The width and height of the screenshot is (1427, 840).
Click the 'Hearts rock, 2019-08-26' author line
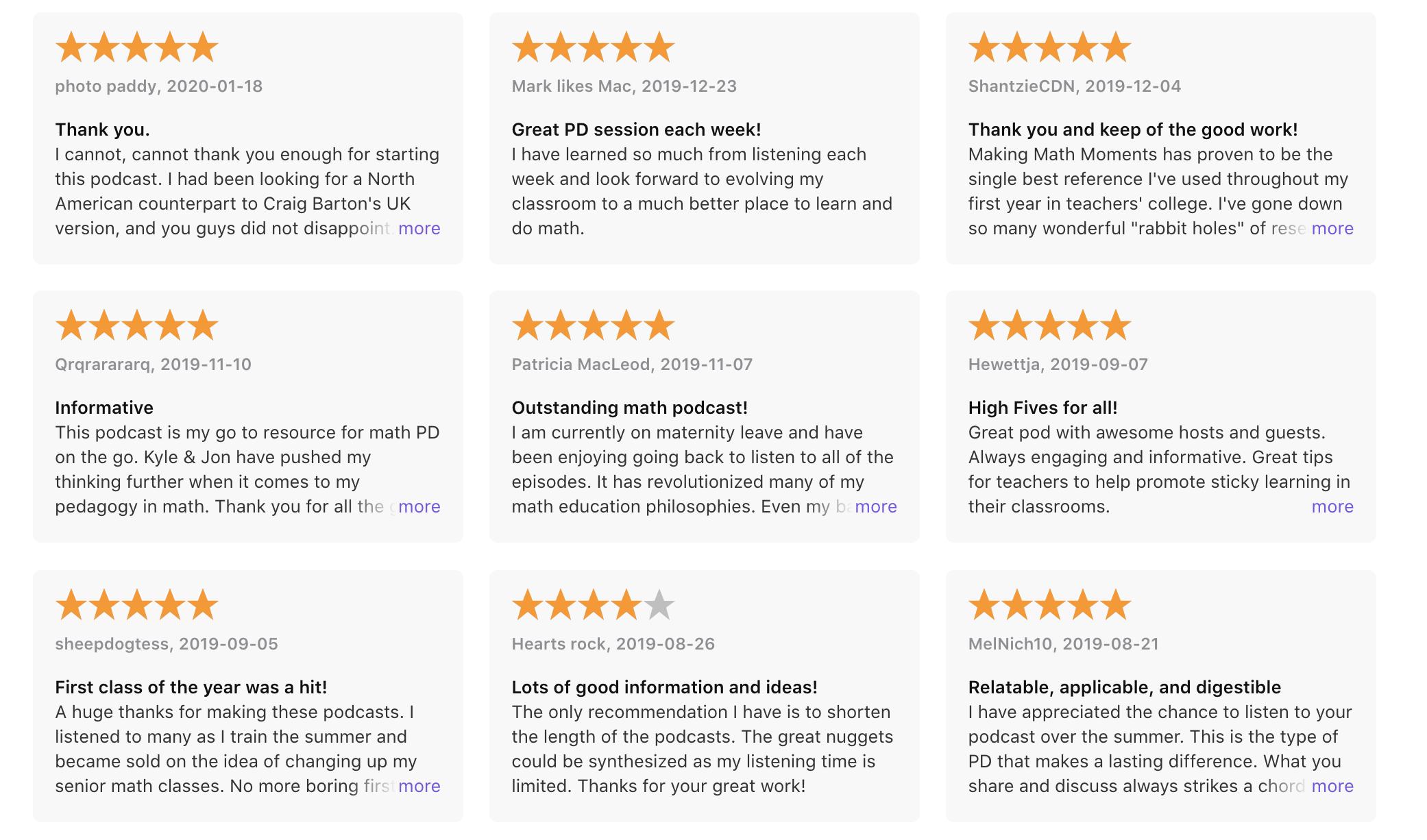(613, 644)
